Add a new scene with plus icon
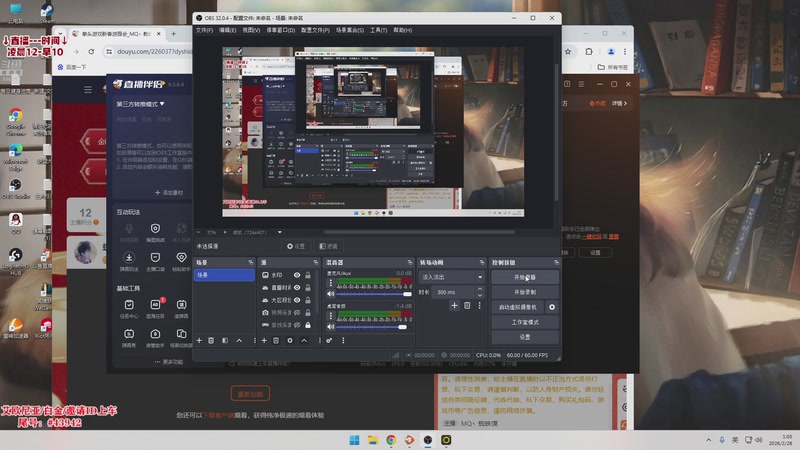The height and width of the screenshot is (450, 800). pos(199,340)
